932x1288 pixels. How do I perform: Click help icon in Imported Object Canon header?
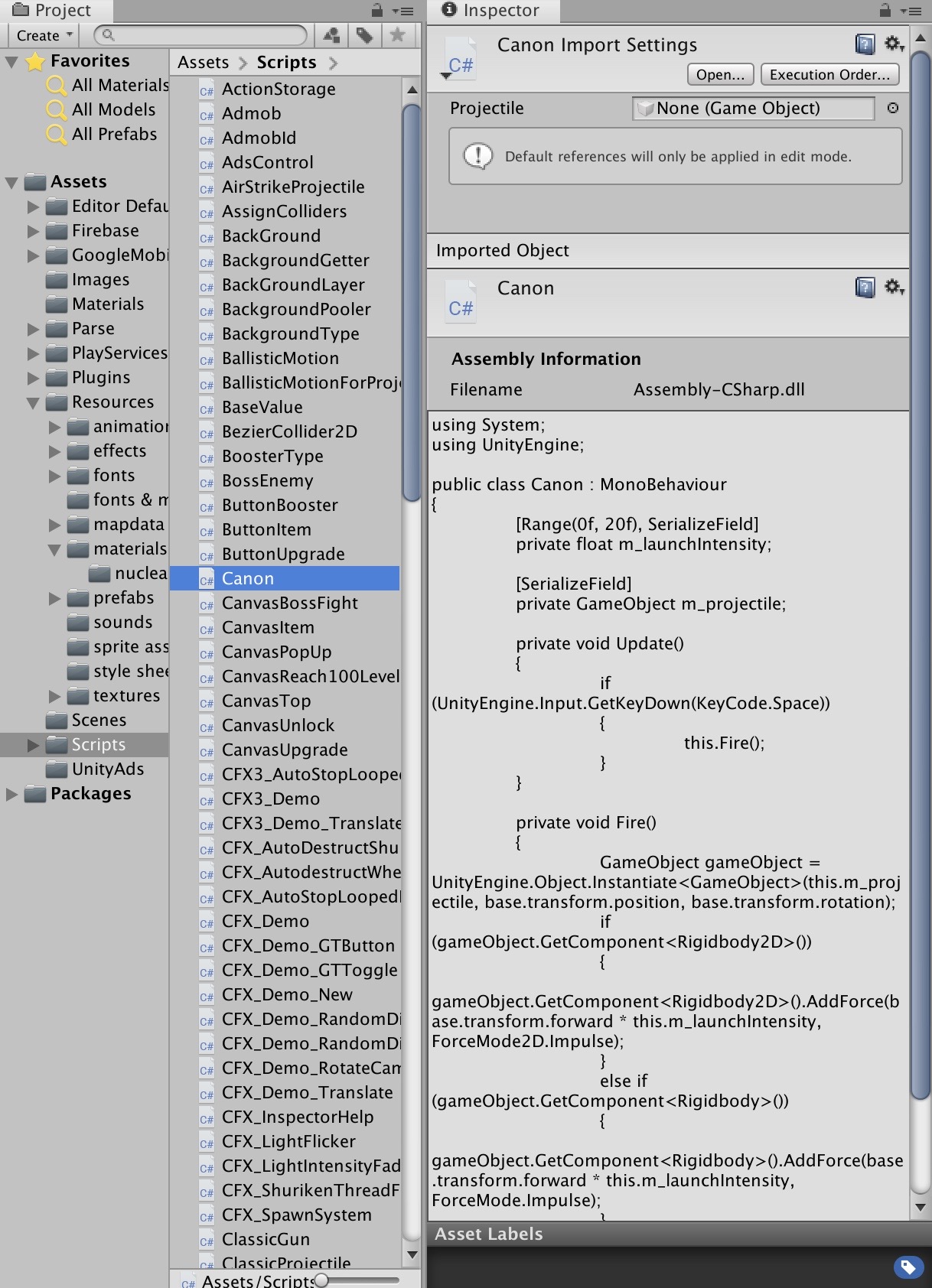click(x=865, y=288)
